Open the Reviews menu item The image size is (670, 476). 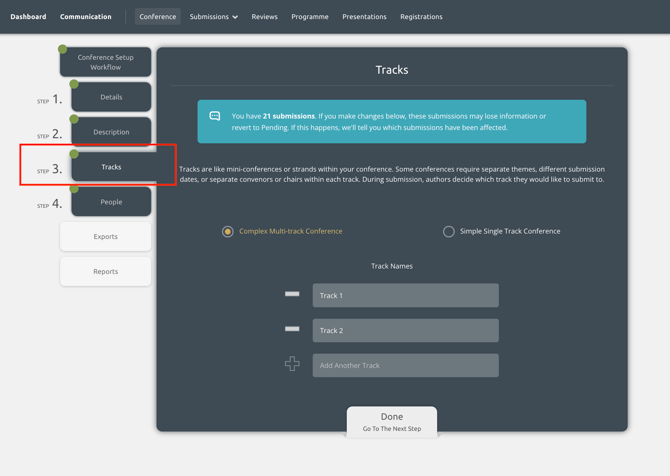click(264, 17)
